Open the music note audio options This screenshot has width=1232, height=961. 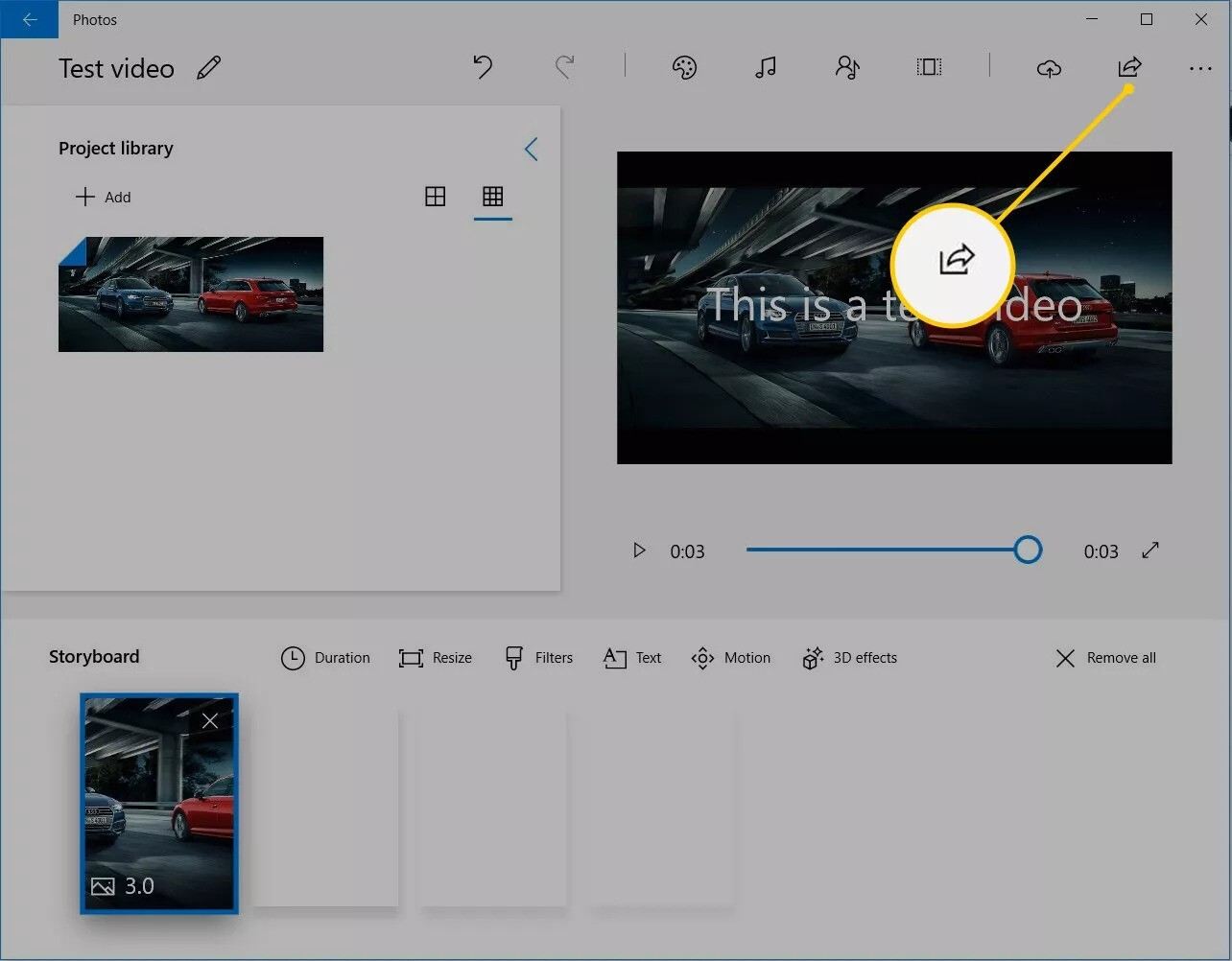[x=765, y=67]
